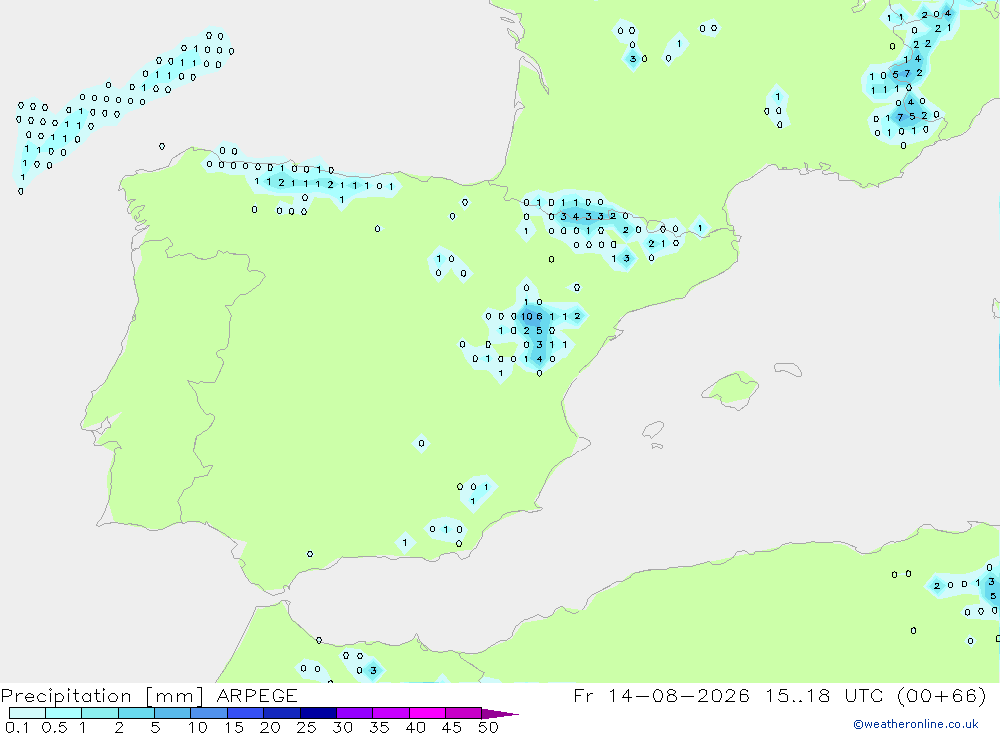Click the '6' value beside the '10' cell

pos(540,316)
